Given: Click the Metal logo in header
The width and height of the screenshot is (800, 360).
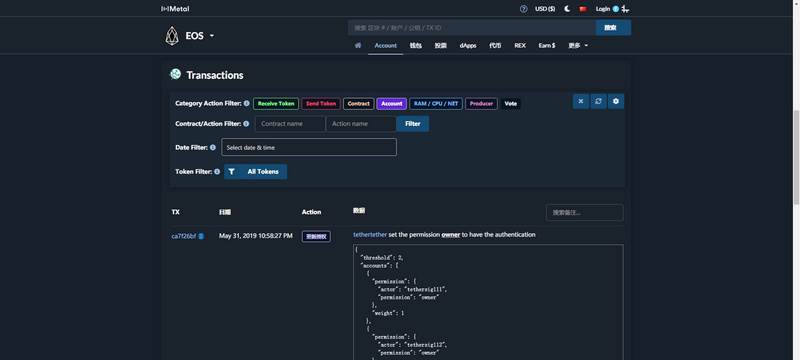Looking at the screenshot, I should tap(175, 9).
